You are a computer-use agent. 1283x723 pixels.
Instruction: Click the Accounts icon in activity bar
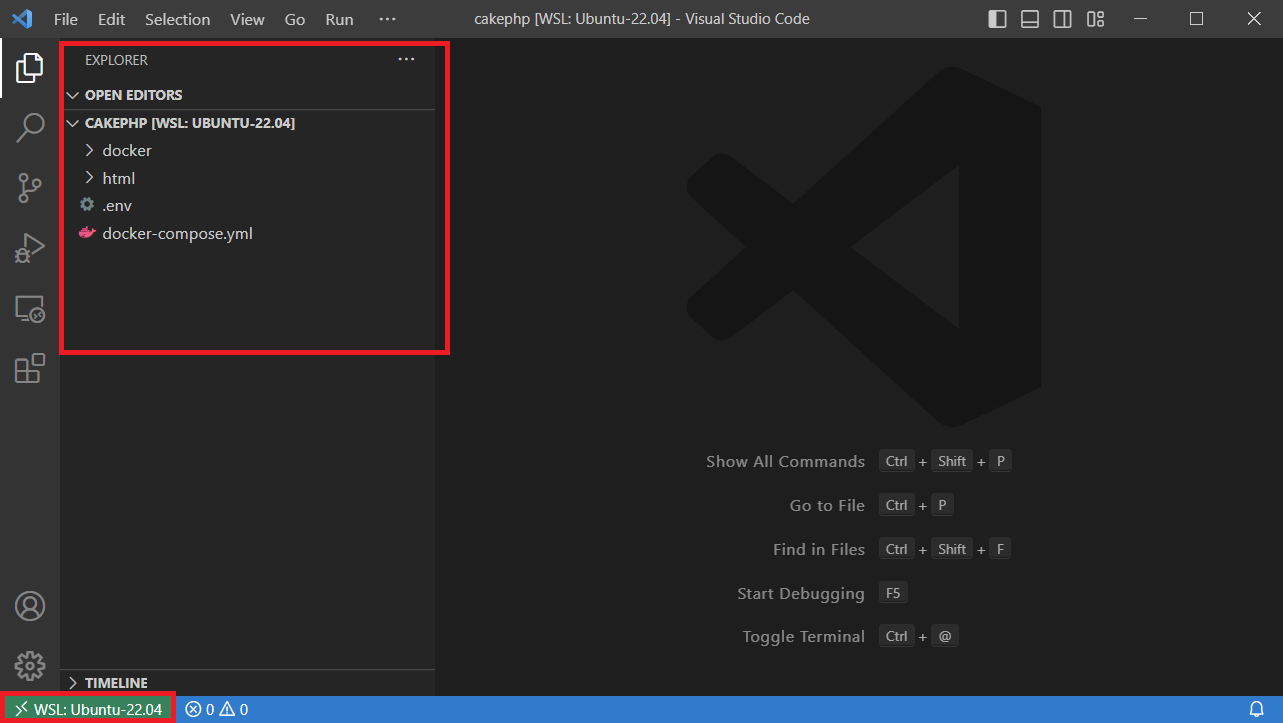point(30,606)
